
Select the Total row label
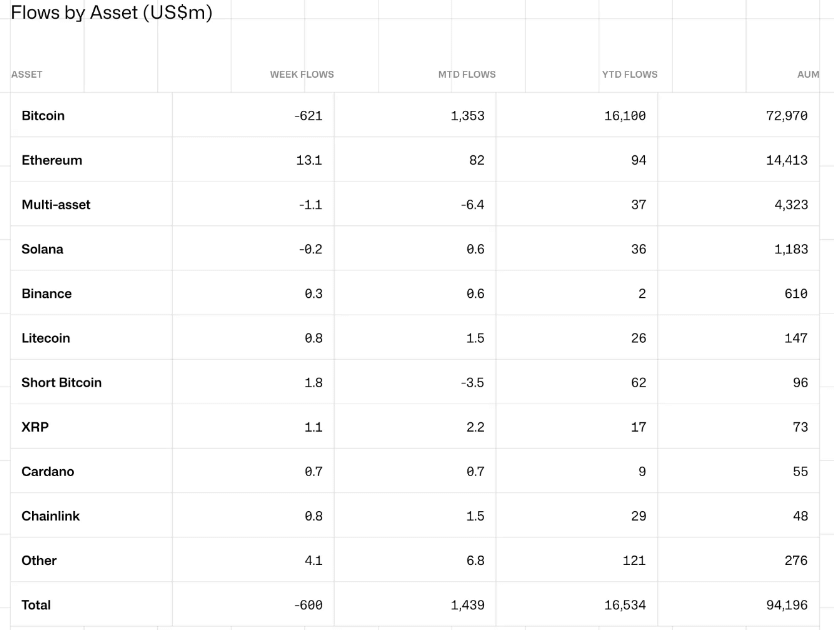coord(36,605)
